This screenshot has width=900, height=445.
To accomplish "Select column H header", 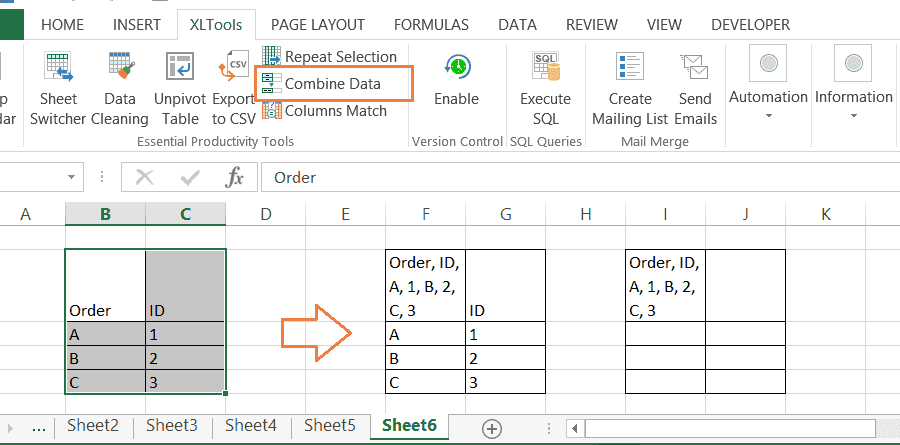I will click(x=585, y=215).
